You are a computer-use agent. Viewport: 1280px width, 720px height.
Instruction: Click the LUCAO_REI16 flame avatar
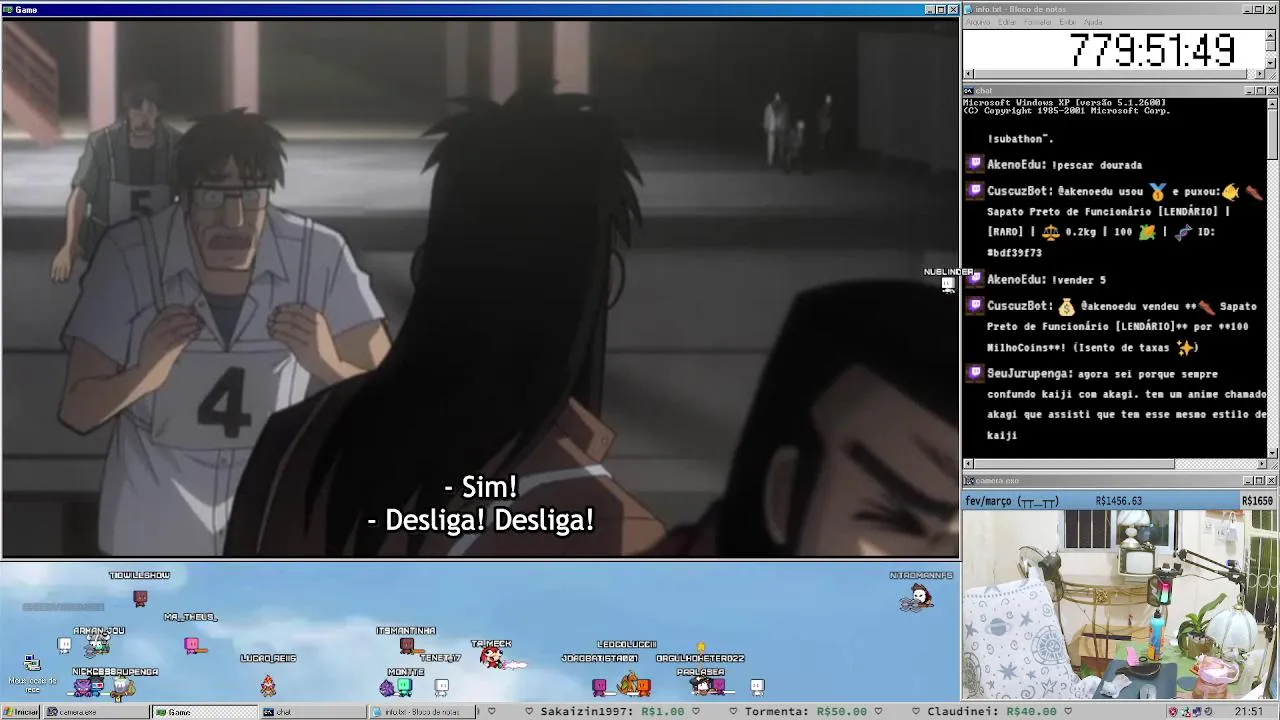pyautogui.click(x=268, y=685)
